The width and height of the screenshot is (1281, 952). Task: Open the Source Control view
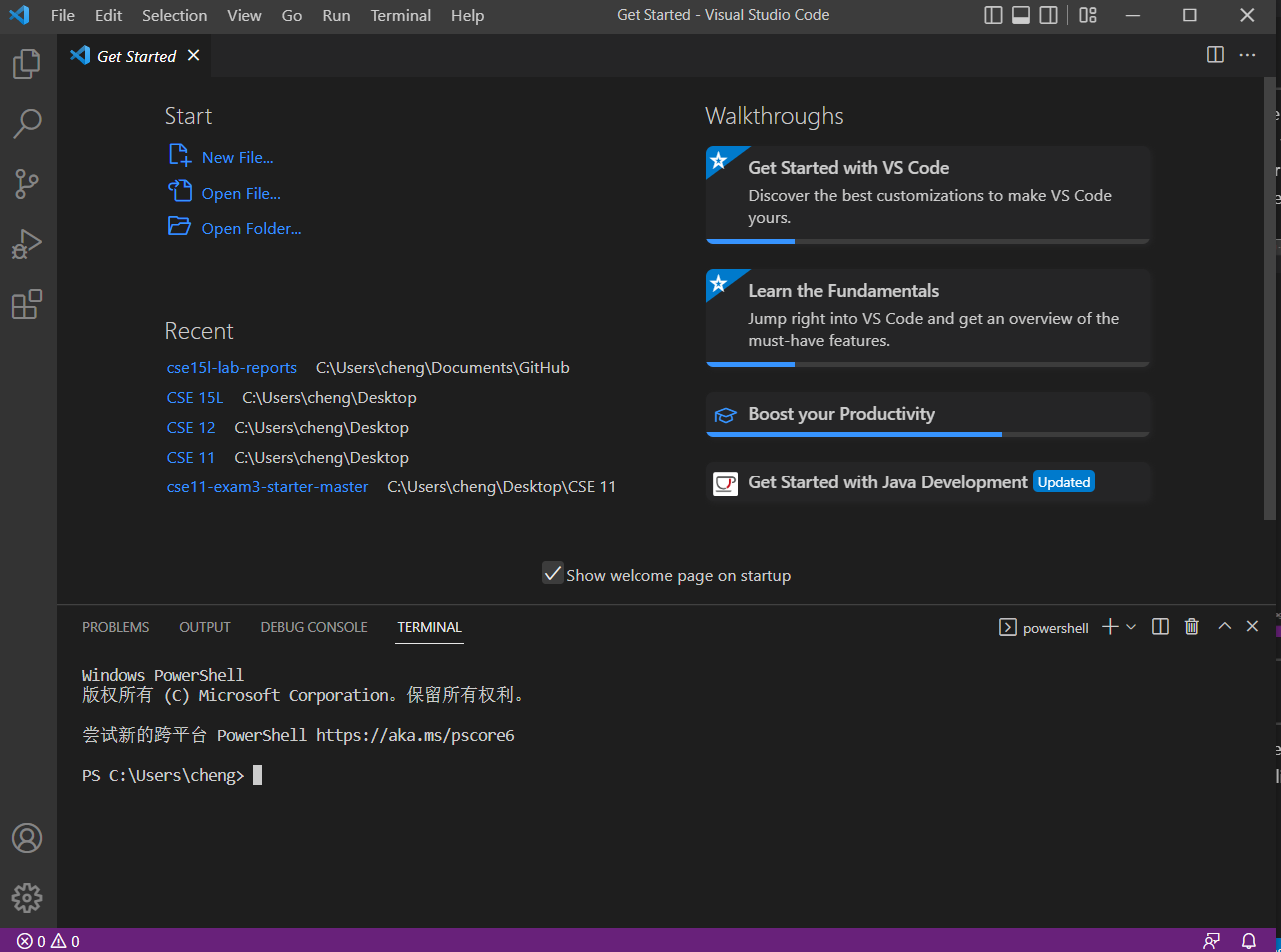click(27, 184)
